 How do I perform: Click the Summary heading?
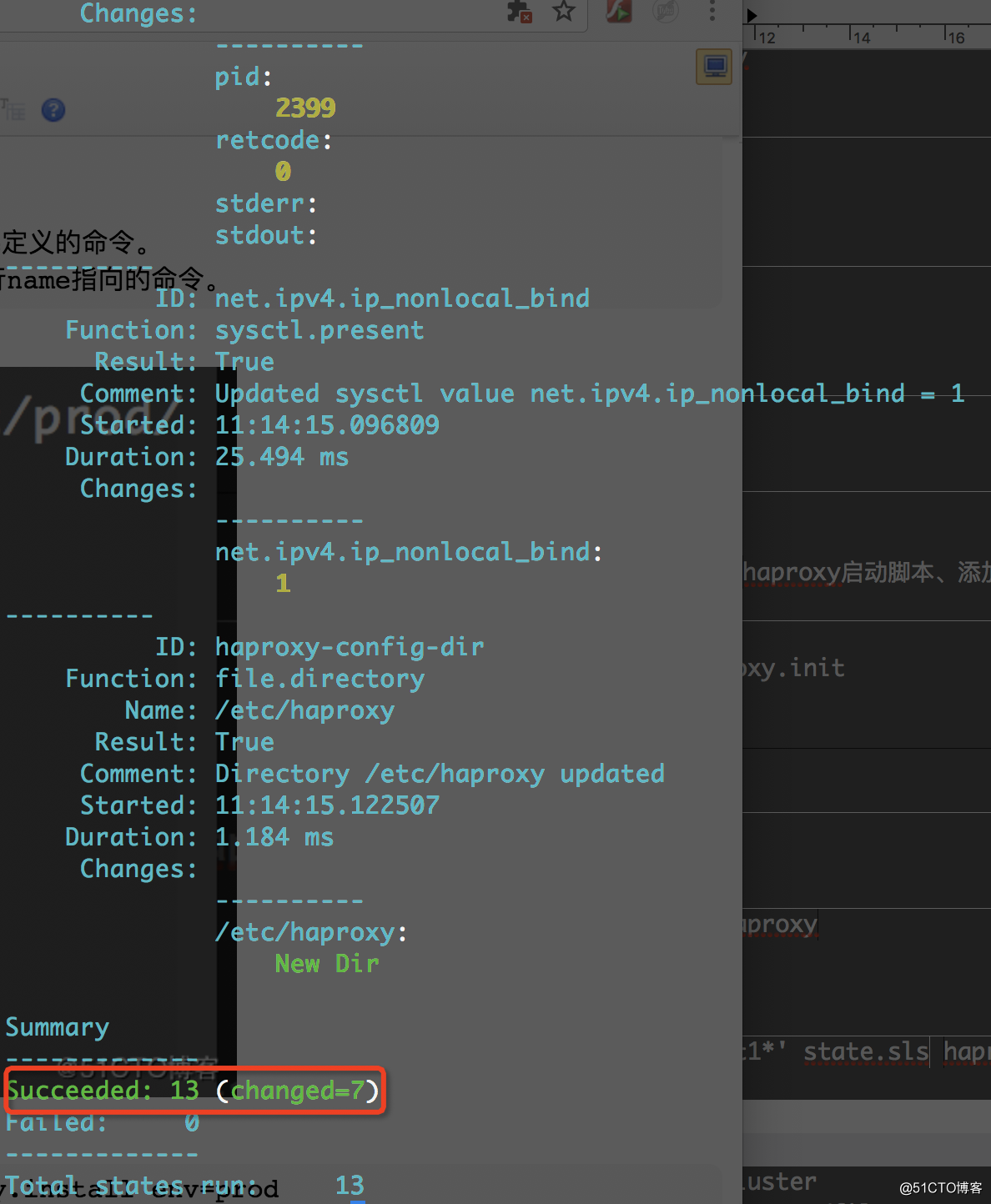coord(57,1027)
